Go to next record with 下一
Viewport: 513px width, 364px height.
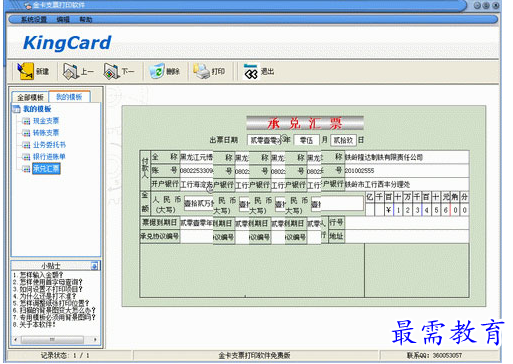(119, 71)
